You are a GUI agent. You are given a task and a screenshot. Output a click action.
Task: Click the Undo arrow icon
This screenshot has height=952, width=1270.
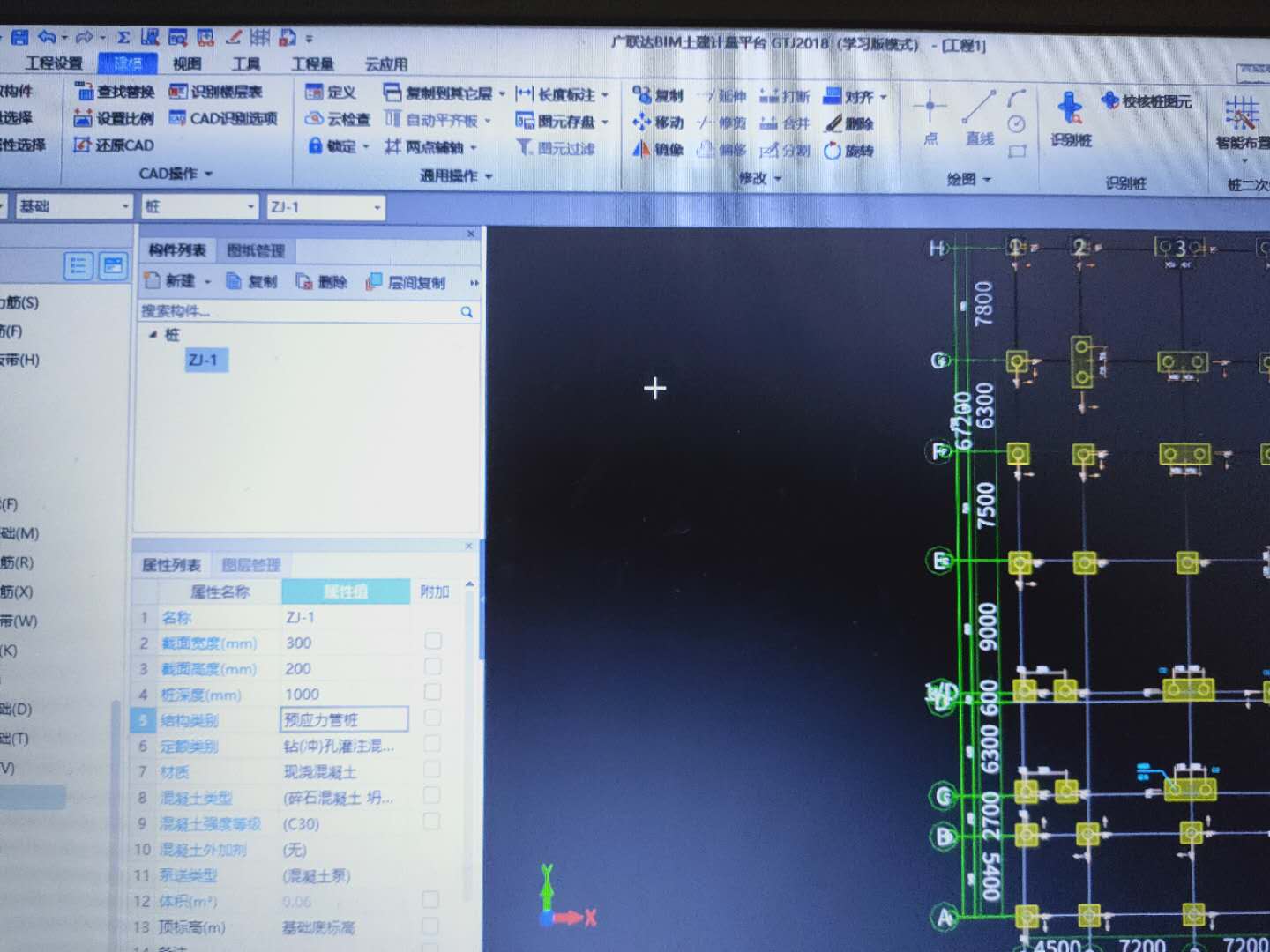pos(47,37)
